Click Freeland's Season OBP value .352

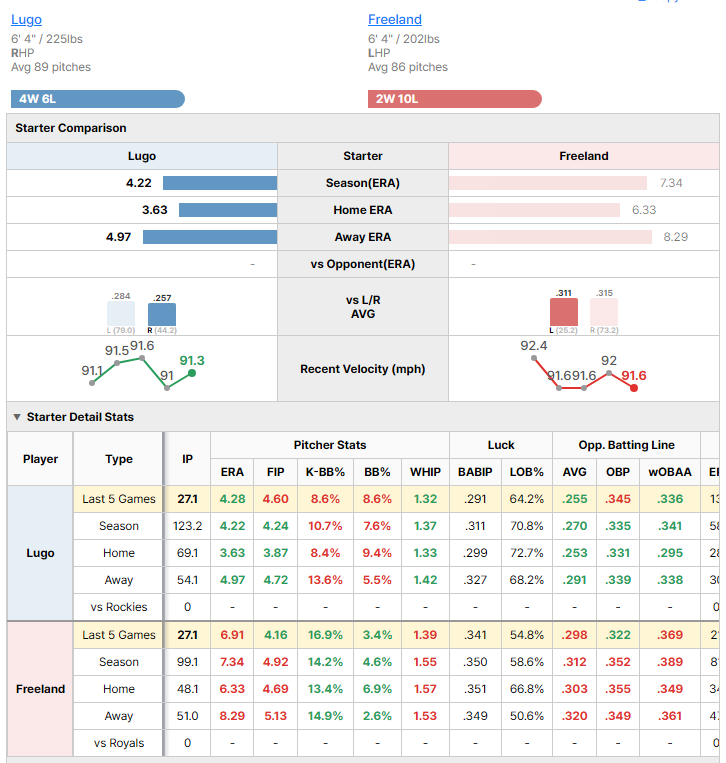click(618, 662)
